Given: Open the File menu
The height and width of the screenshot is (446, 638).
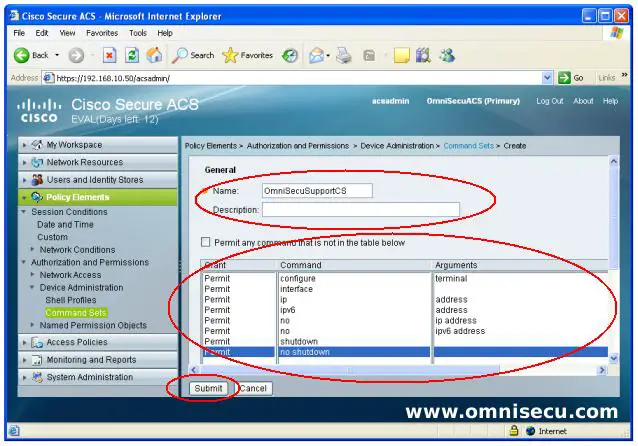Looking at the screenshot, I should click(x=19, y=33).
